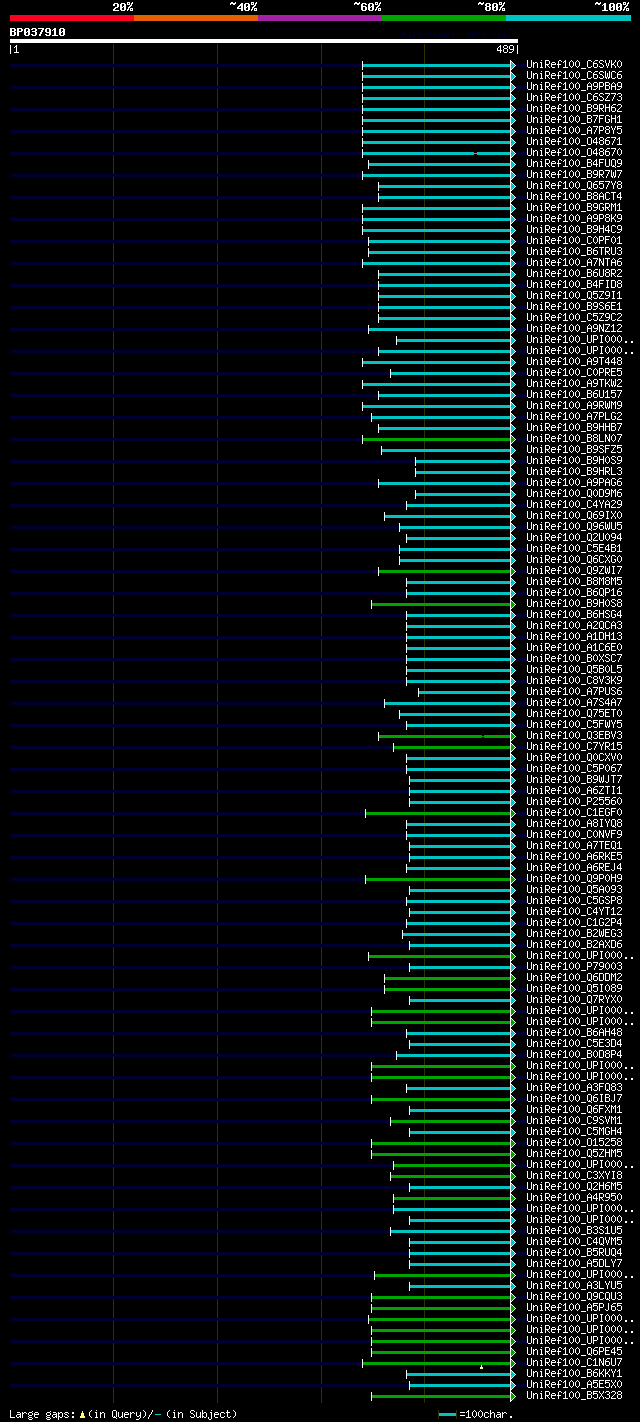Click the green ~80% identity legend segment

pyautogui.click(x=444, y=18)
